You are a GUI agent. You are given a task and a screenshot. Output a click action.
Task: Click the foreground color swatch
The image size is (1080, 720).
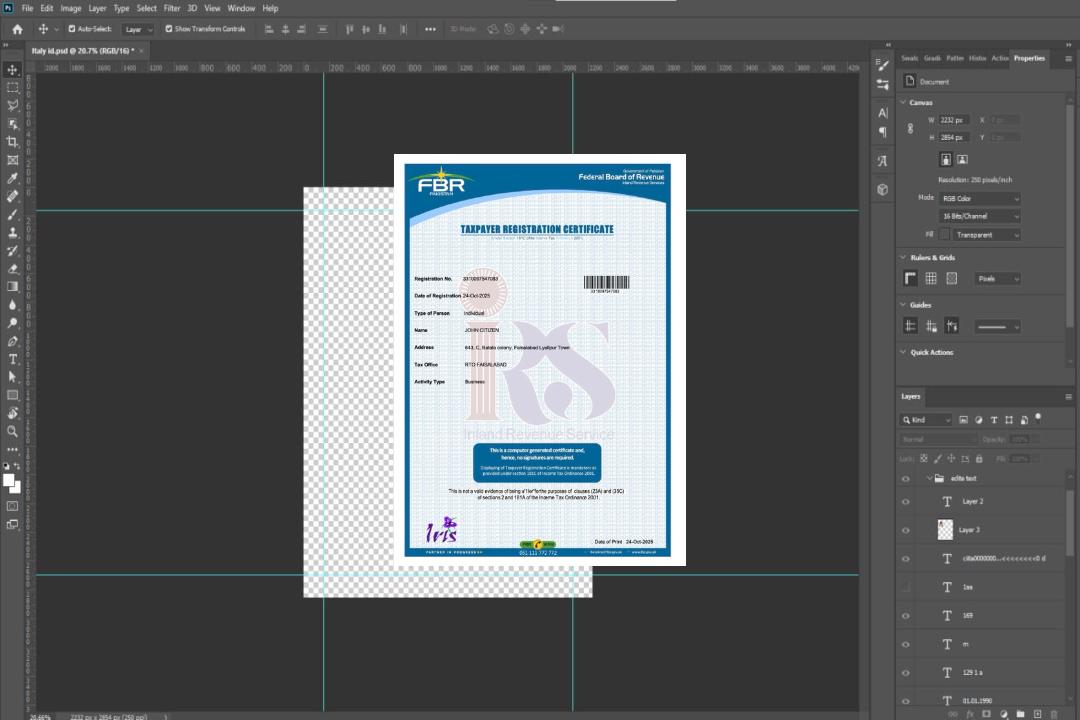(x=9, y=480)
